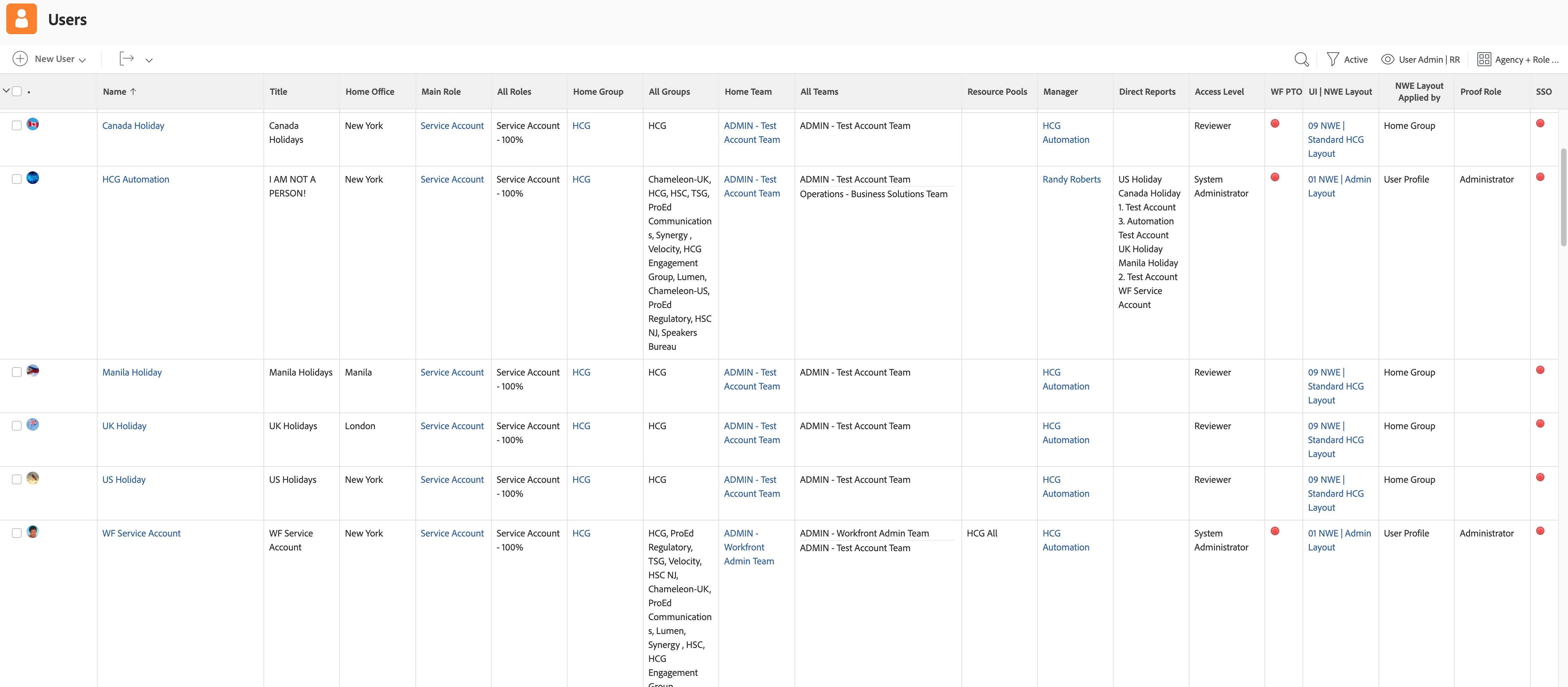Open the export options chevron

tap(148, 60)
